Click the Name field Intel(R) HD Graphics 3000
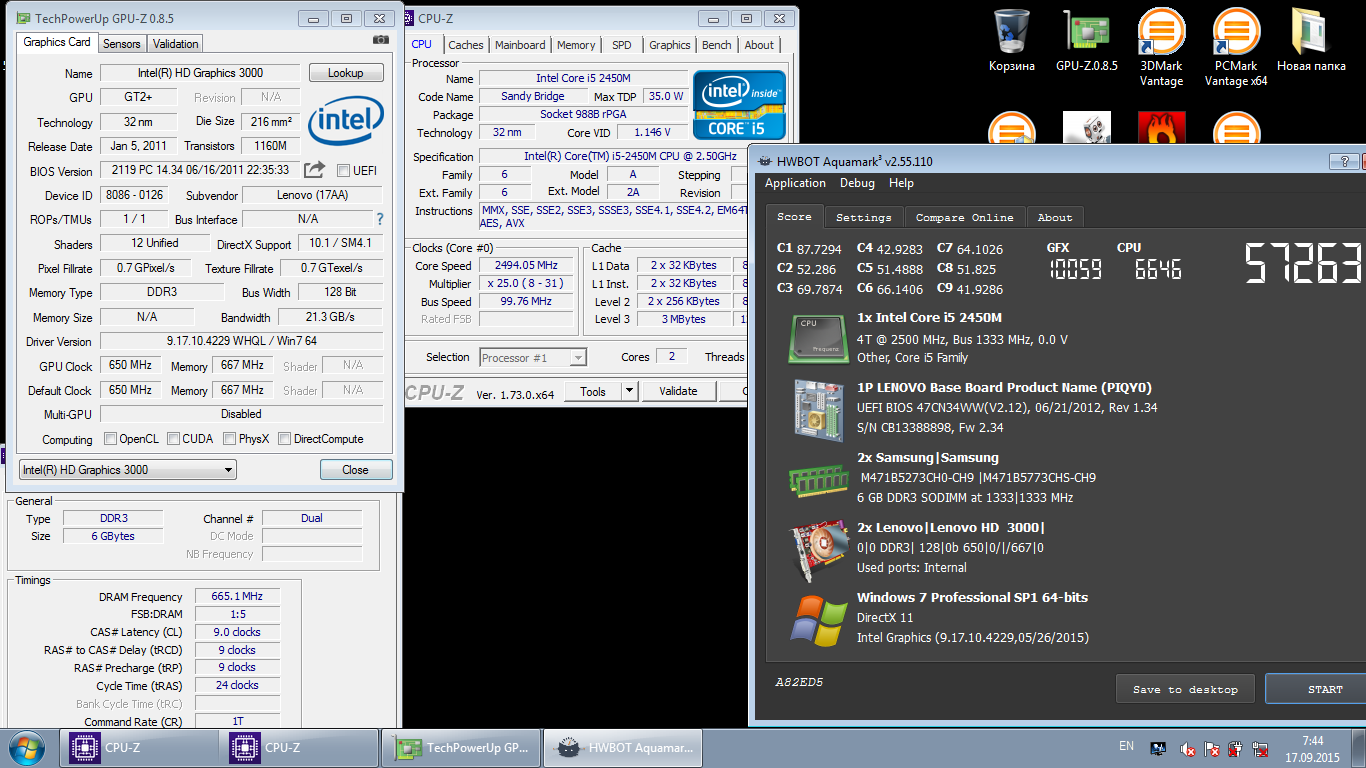The image size is (1366, 768). 200,73
